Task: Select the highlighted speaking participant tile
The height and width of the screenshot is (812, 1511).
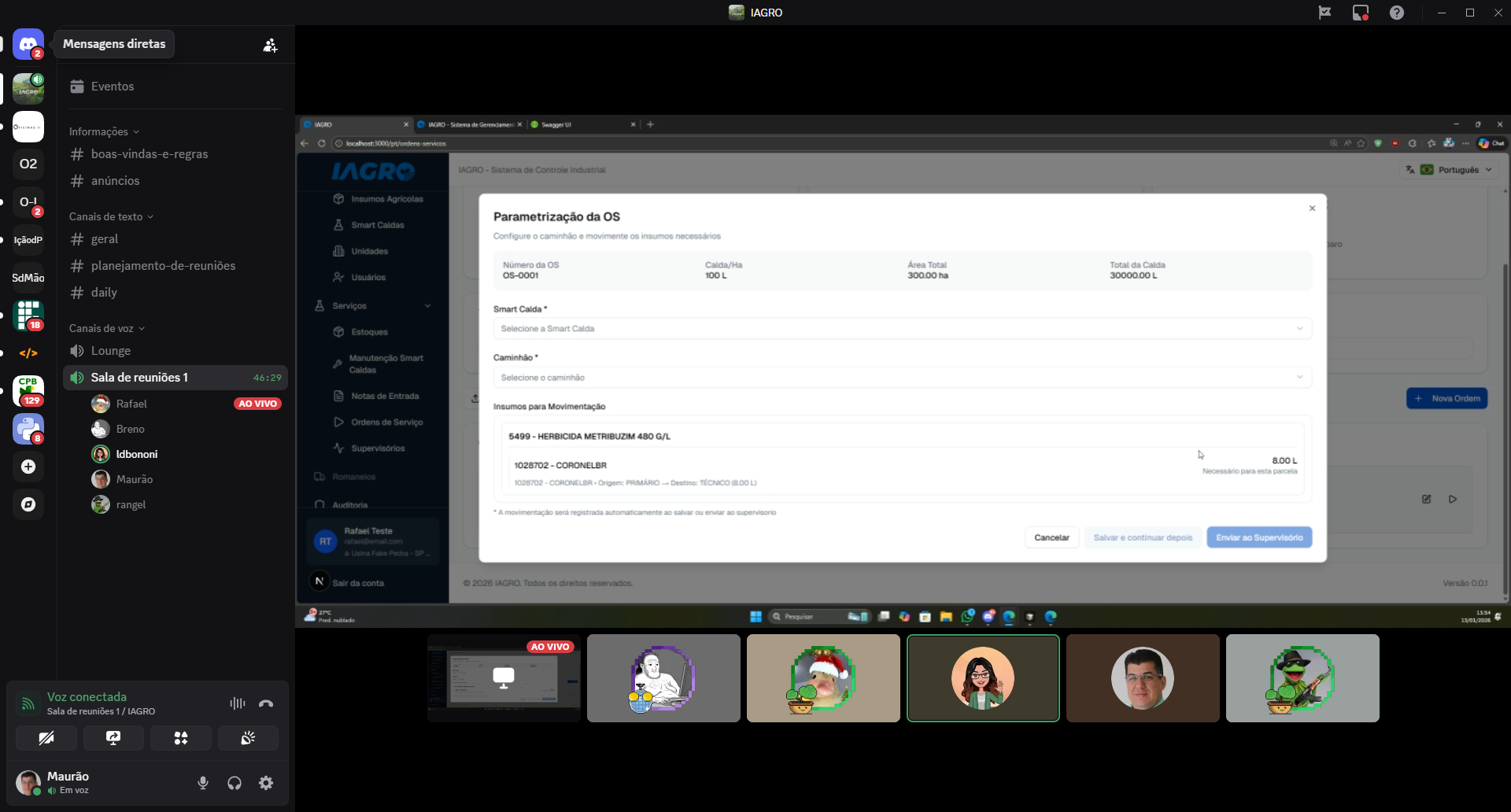Action: pyautogui.click(x=983, y=678)
